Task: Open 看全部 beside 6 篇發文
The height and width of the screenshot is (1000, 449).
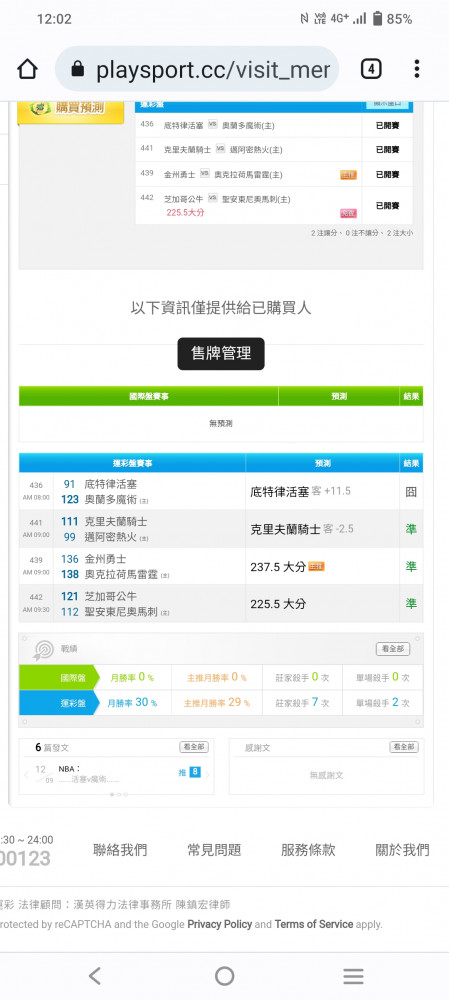Action: coord(194,747)
